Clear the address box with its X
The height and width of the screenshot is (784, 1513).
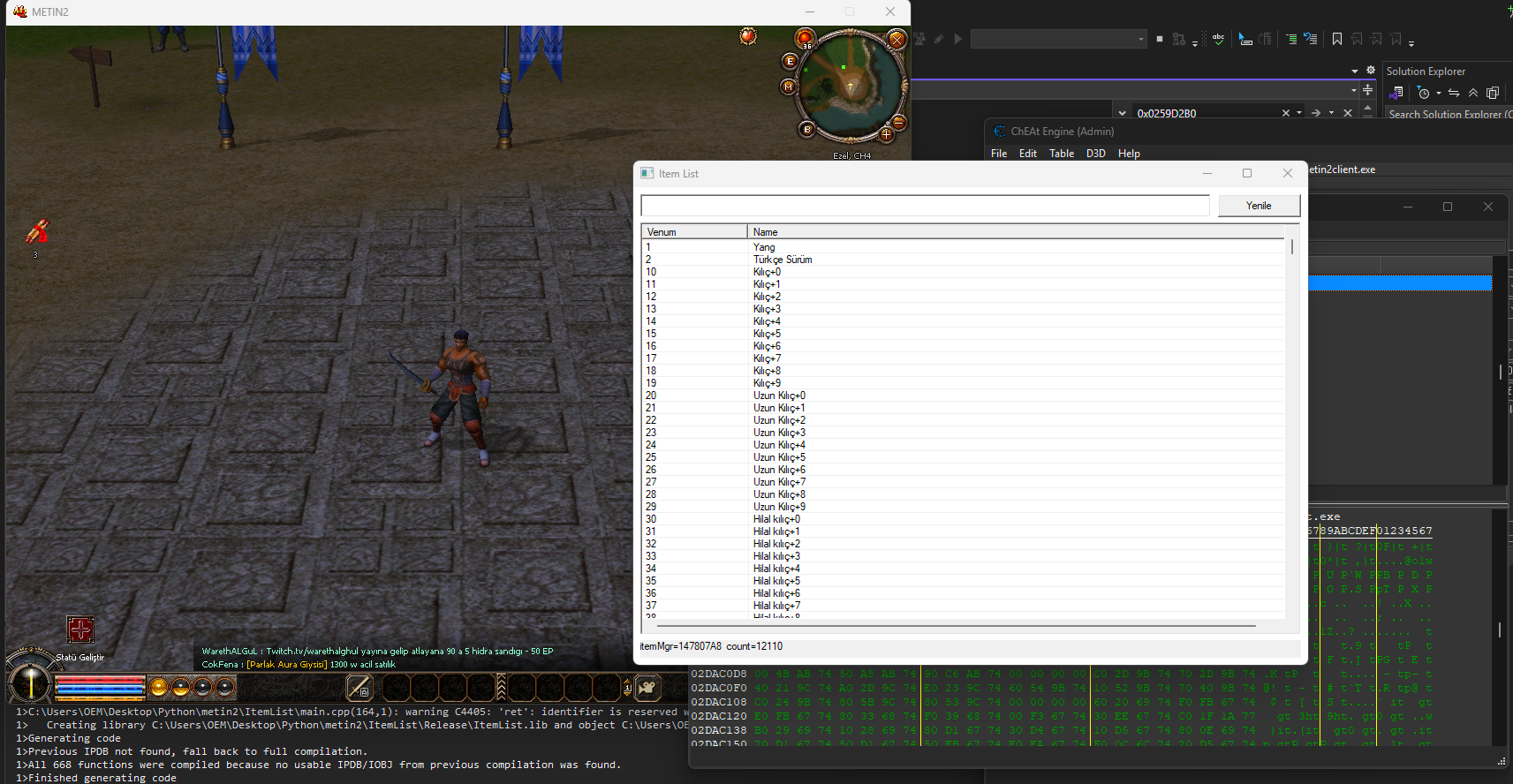(x=1286, y=113)
